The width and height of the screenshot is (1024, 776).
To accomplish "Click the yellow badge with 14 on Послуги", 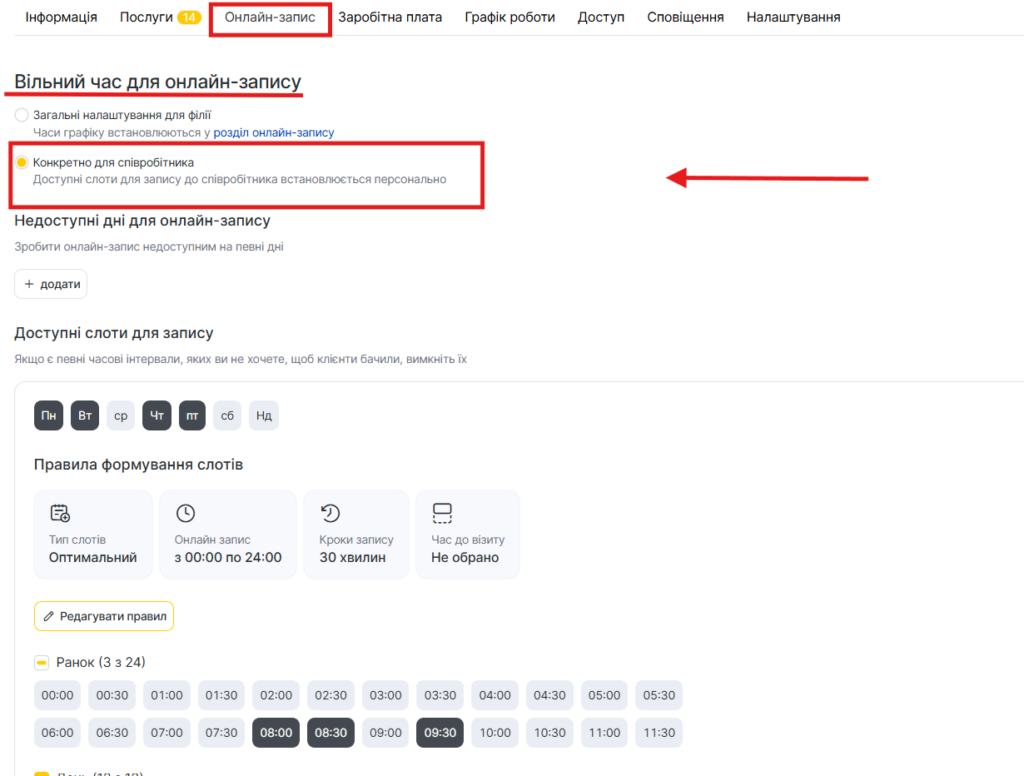I will click(189, 17).
